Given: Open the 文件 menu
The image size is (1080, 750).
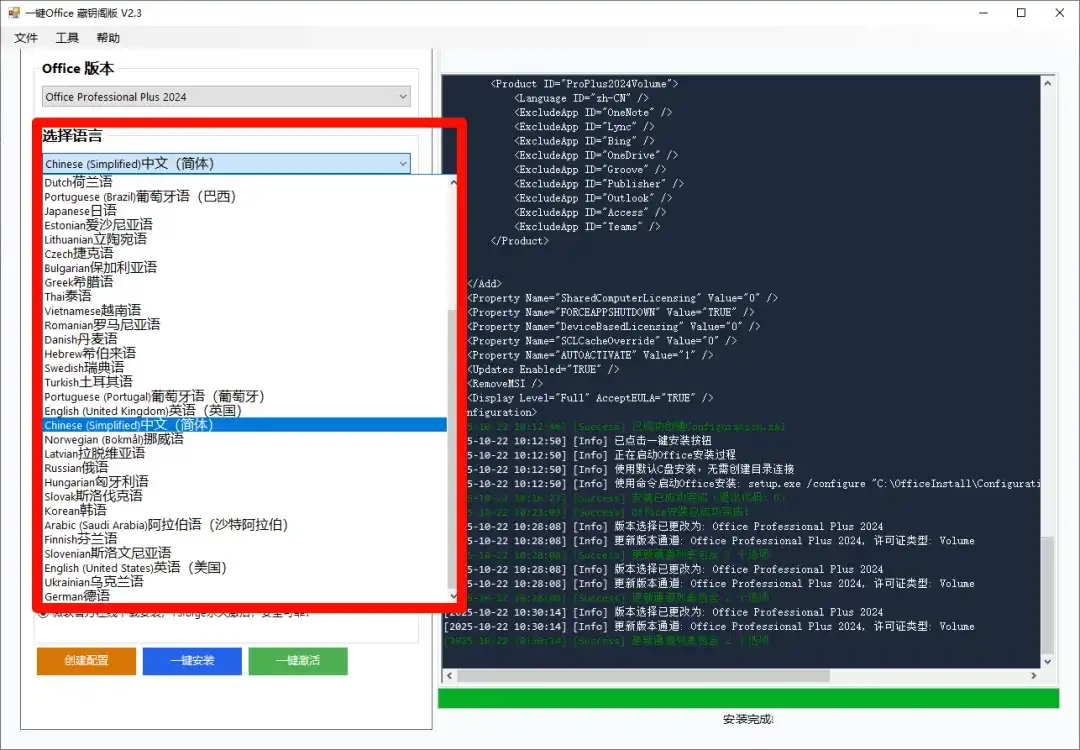Looking at the screenshot, I should (x=26, y=38).
